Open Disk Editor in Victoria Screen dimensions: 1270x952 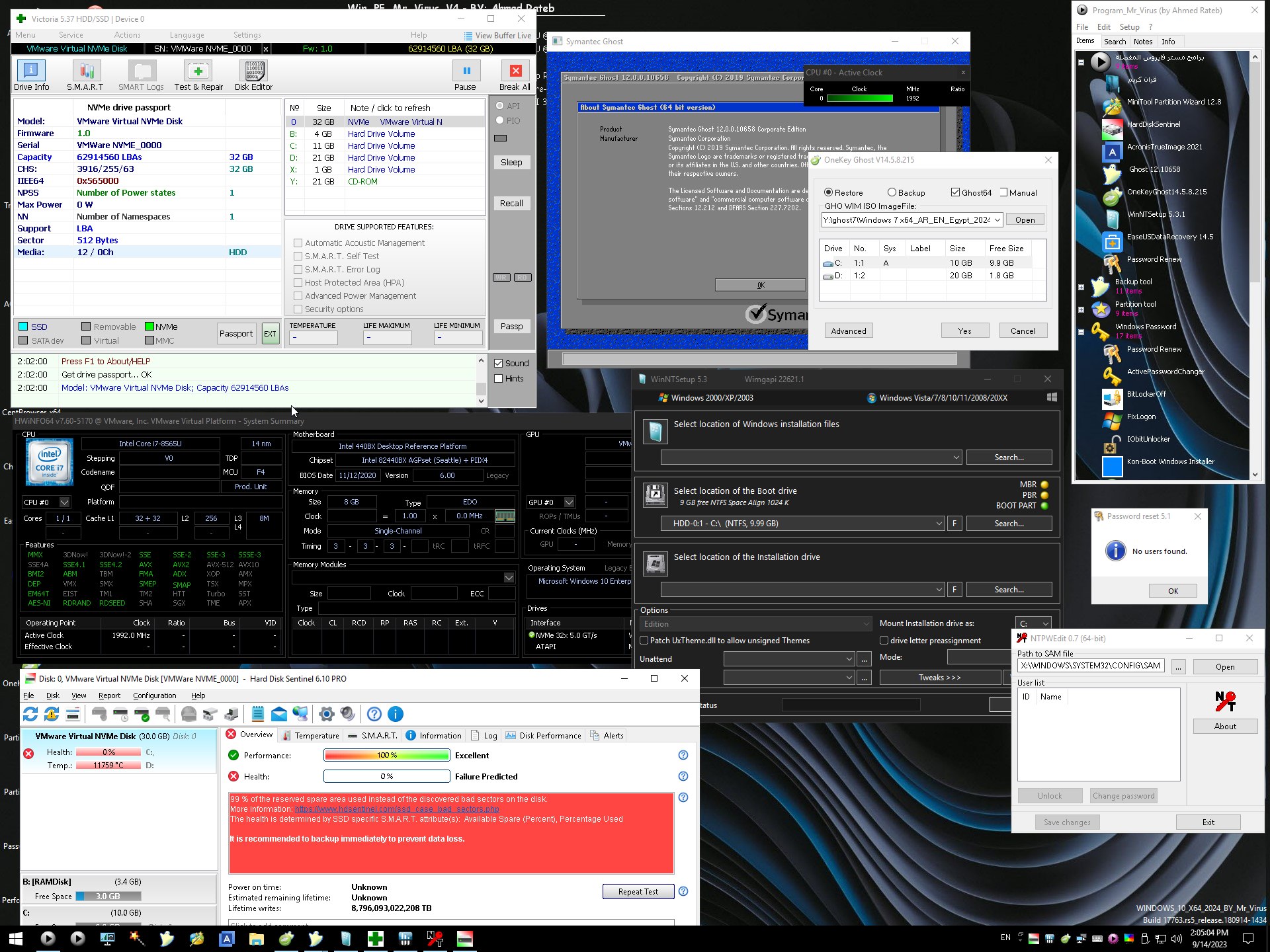tap(253, 75)
